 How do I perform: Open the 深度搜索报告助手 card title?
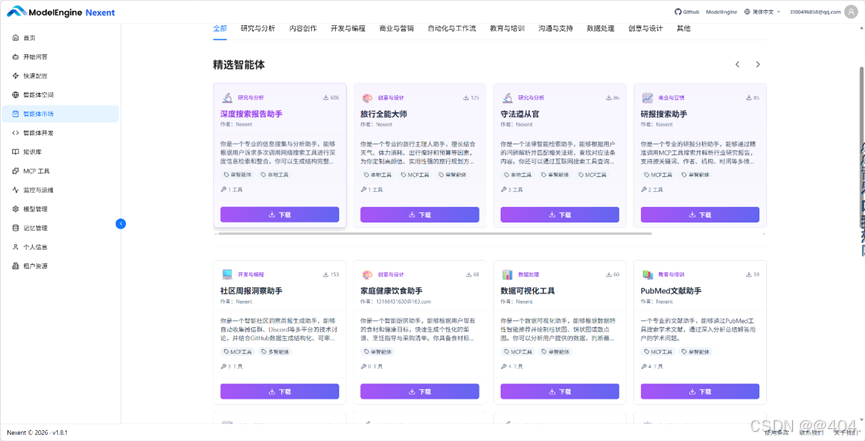(x=251, y=114)
